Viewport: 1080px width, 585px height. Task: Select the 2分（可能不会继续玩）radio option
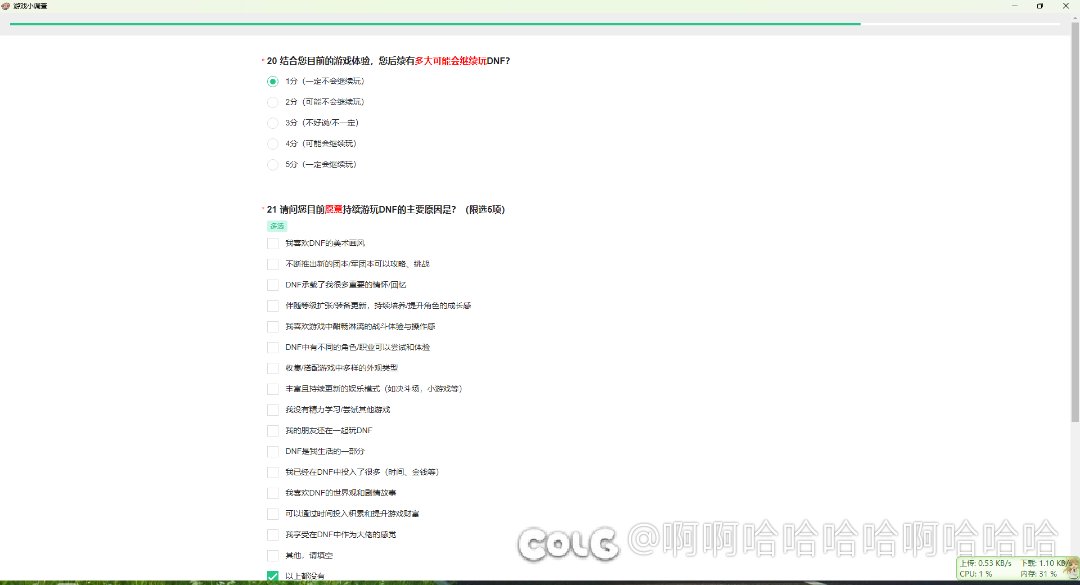273,102
